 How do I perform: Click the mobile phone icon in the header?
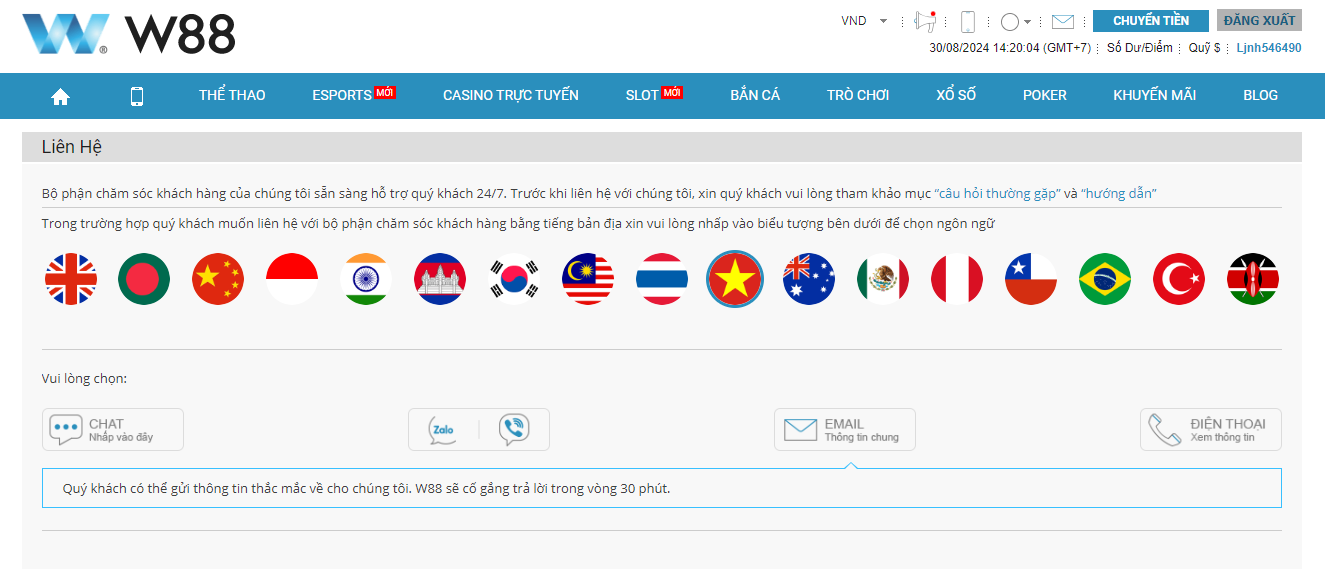tap(968, 21)
